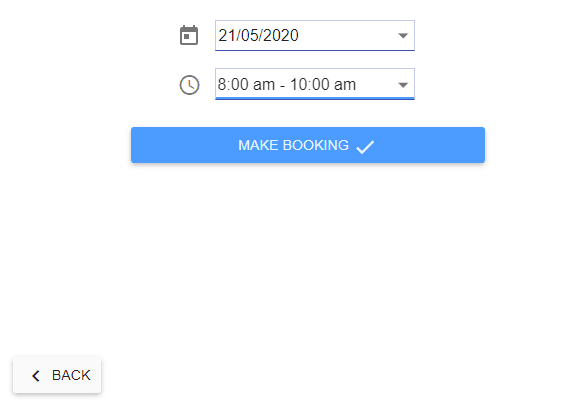Click the MAKE BOOKING text label

click(293, 145)
